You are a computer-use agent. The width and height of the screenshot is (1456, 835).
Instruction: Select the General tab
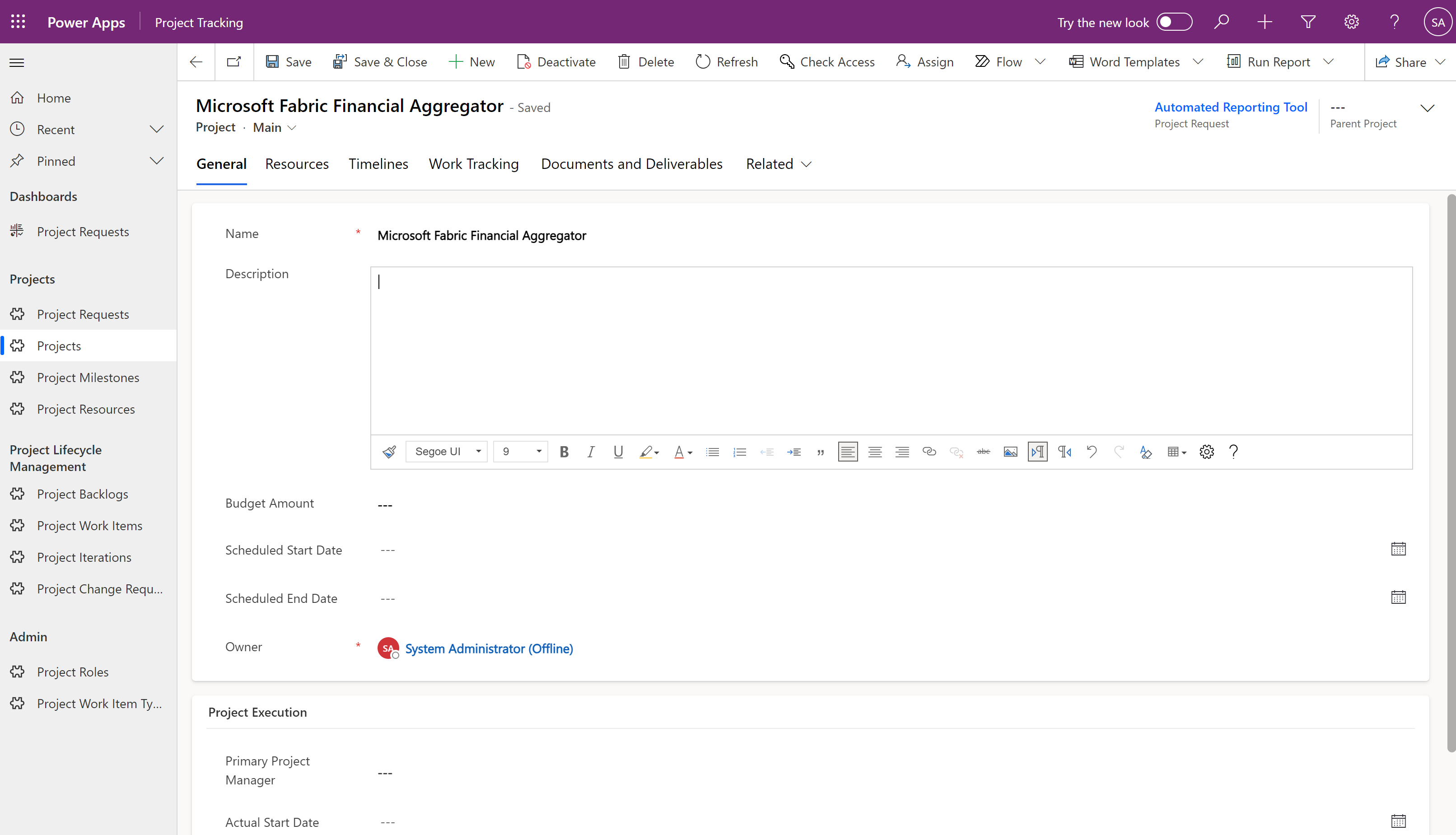pos(221,164)
